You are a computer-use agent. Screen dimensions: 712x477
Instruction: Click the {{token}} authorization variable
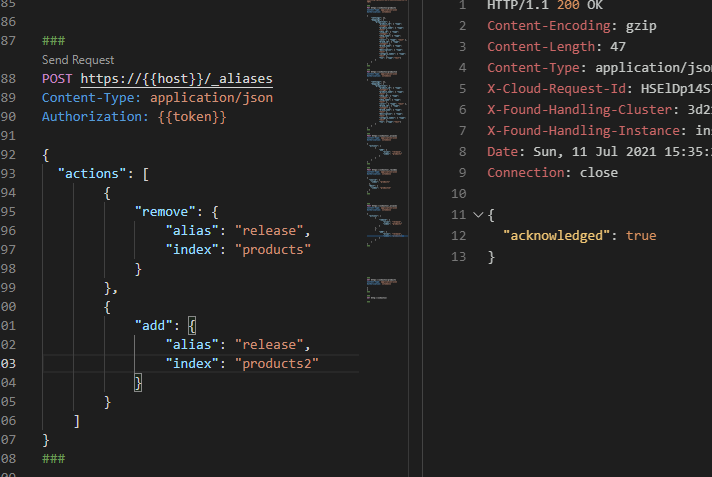[x=192, y=117]
